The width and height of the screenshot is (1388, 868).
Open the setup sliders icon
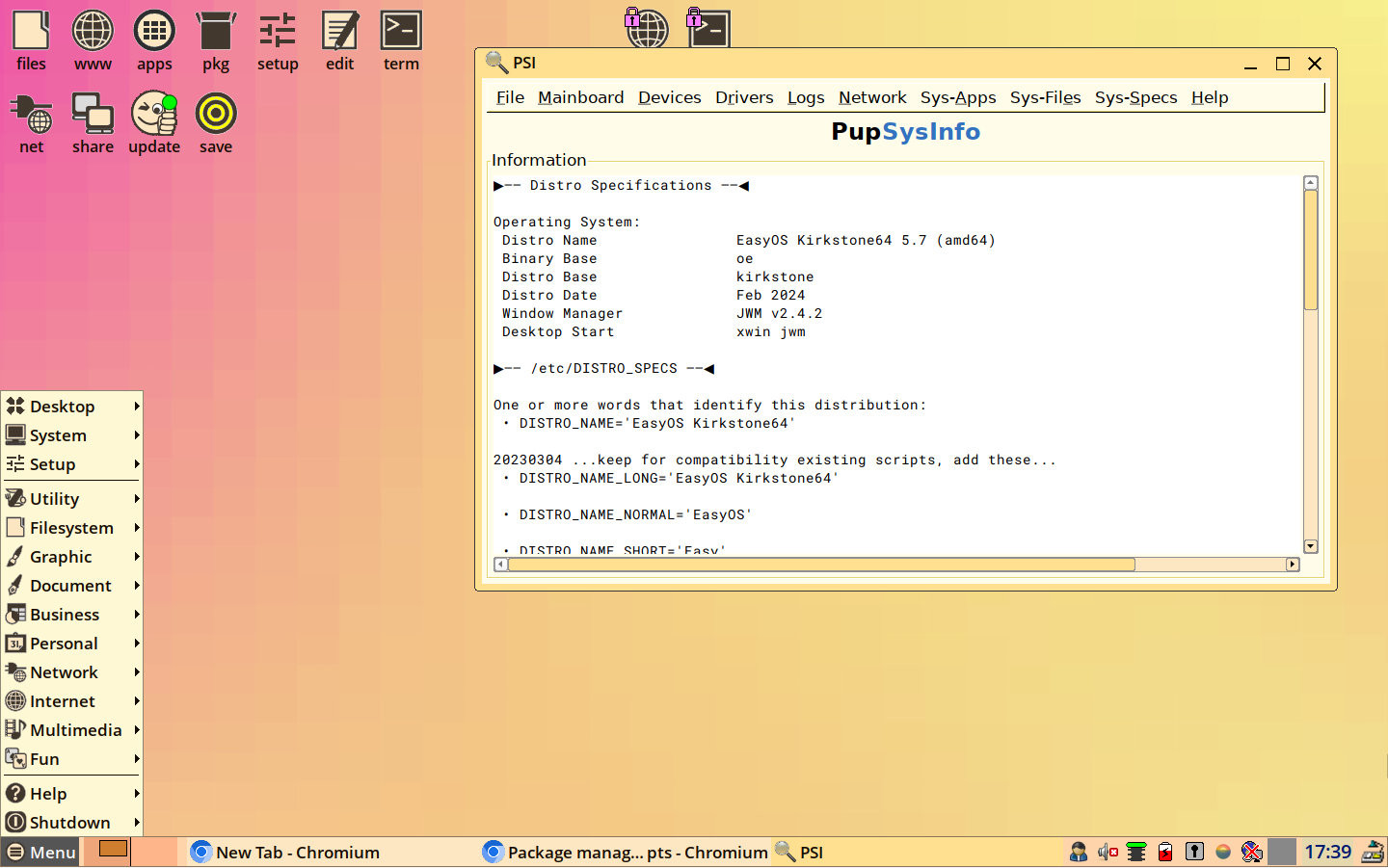pyautogui.click(x=278, y=40)
